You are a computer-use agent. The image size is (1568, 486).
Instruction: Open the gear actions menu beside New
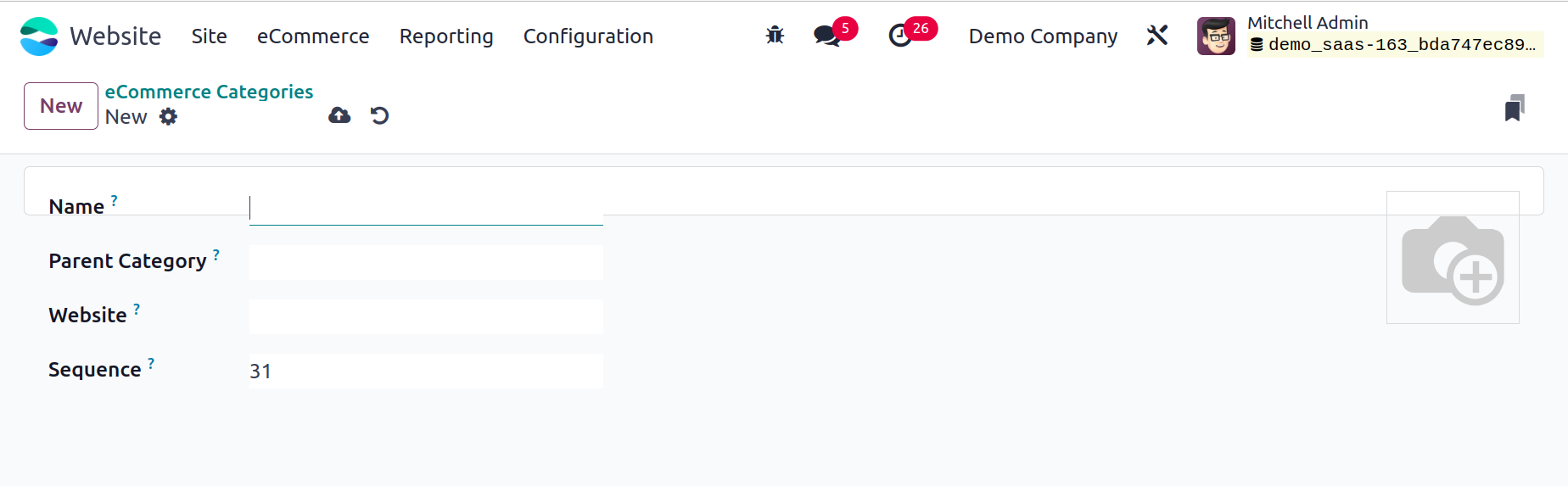click(x=169, y=117)
